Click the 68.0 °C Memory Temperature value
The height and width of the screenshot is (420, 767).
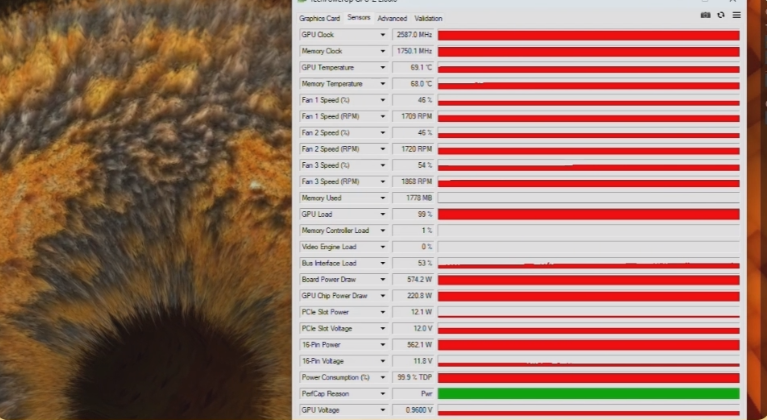pyautogui.click(x=413, y=84)
